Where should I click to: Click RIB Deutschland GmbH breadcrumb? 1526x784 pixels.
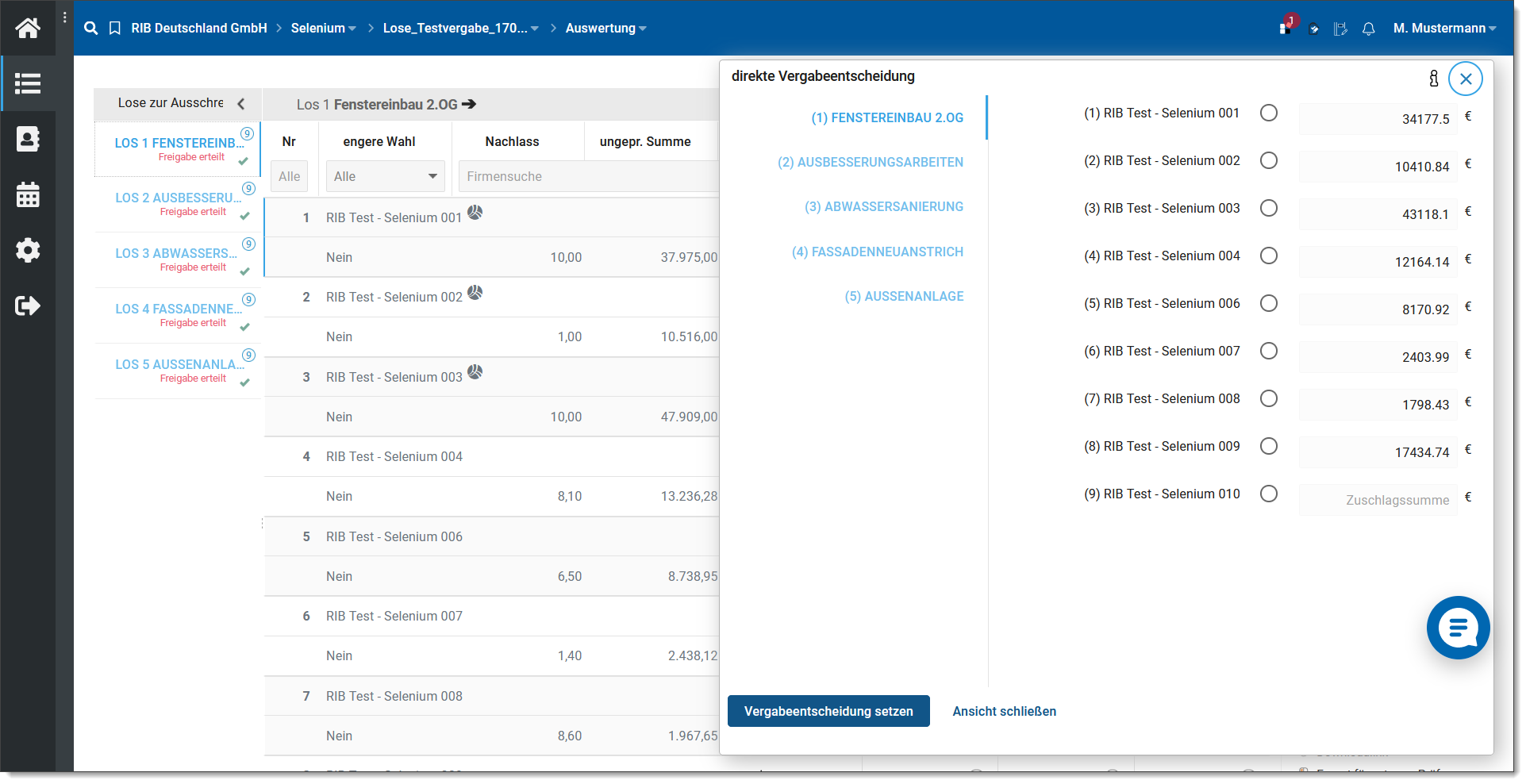point(199,29)
